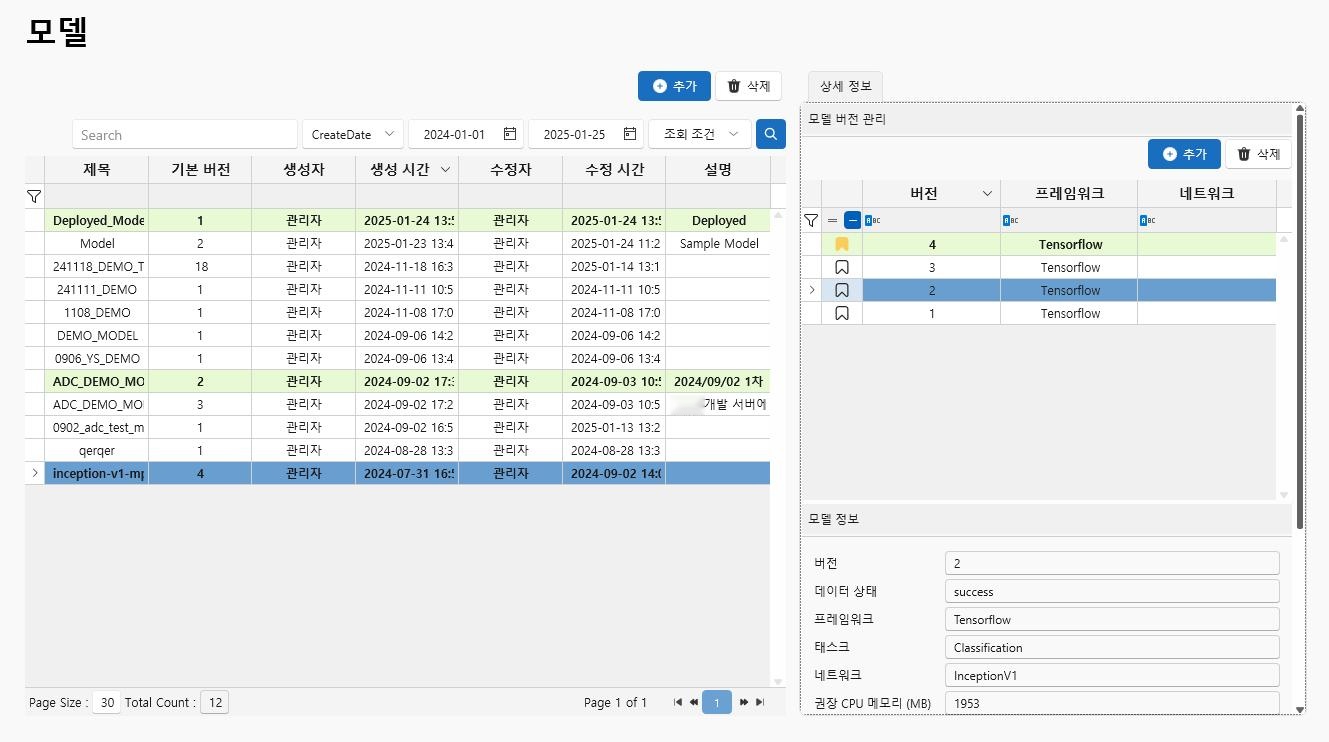Image resolution: width=1329 pixels, height=742 pixels.
Task: Toggle the bookmark on version 3 row
Action: coord(842,267)
